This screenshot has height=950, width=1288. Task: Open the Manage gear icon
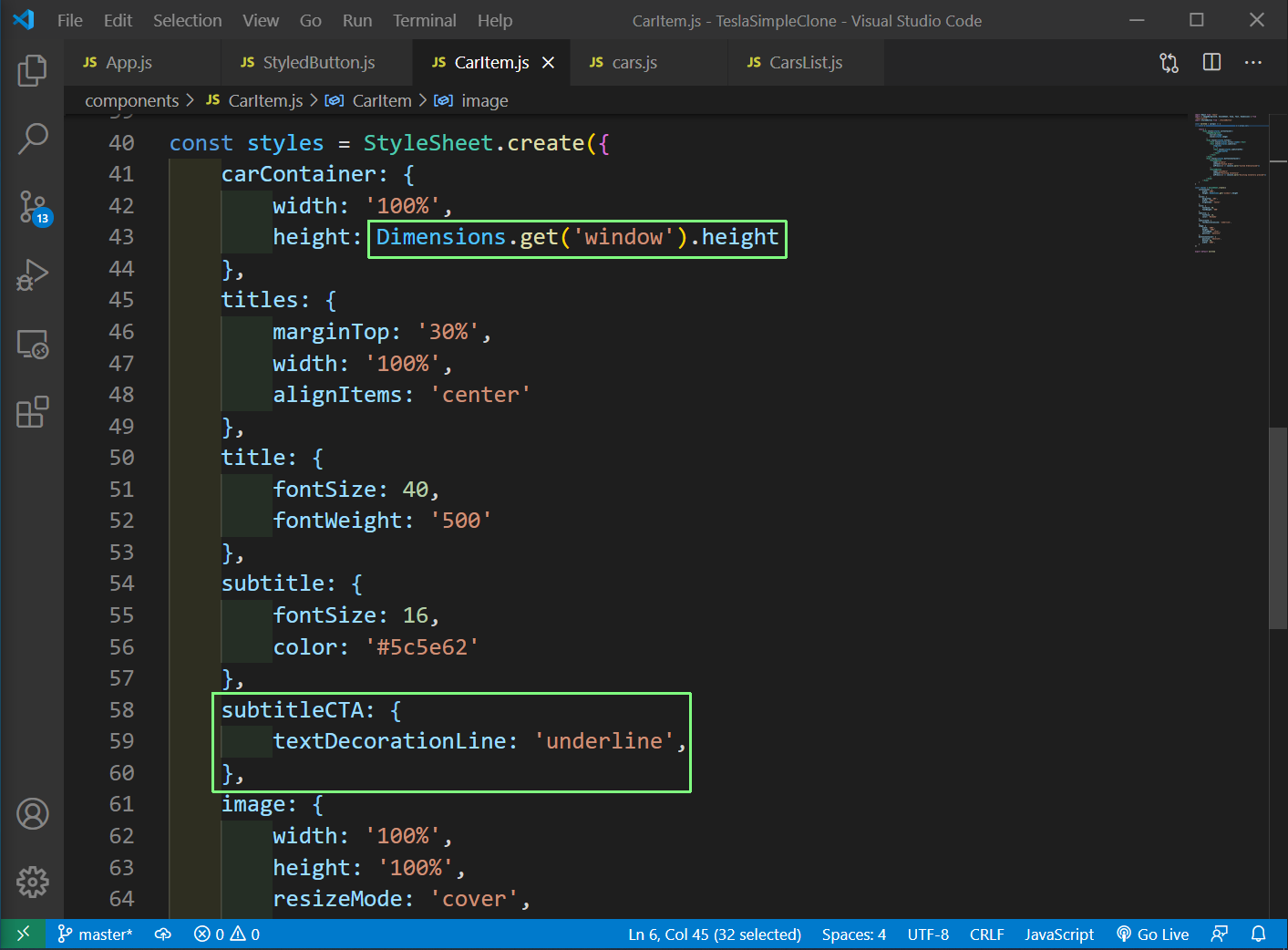pyautogui.click(x=32, y=882)
